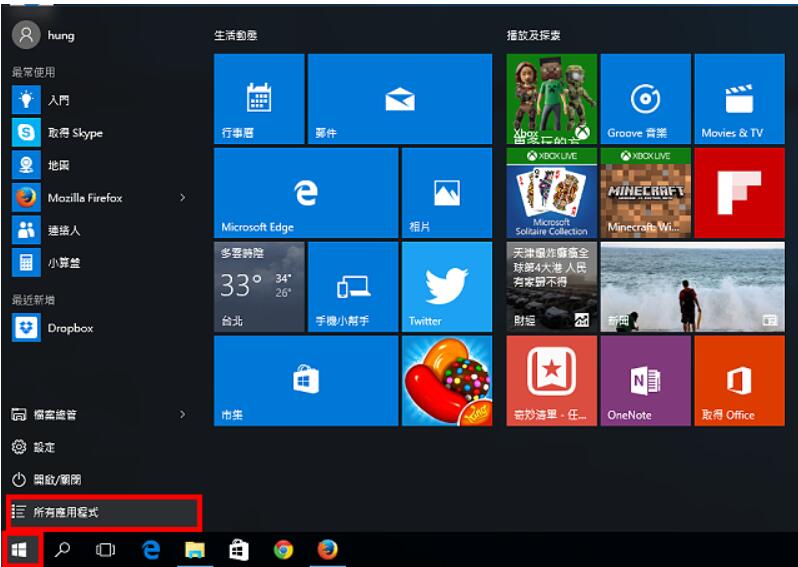Screen dimensions: 798x567
Task: Open Task View on the taskbar
Action: pyautogui.click(x=105, y=550)
